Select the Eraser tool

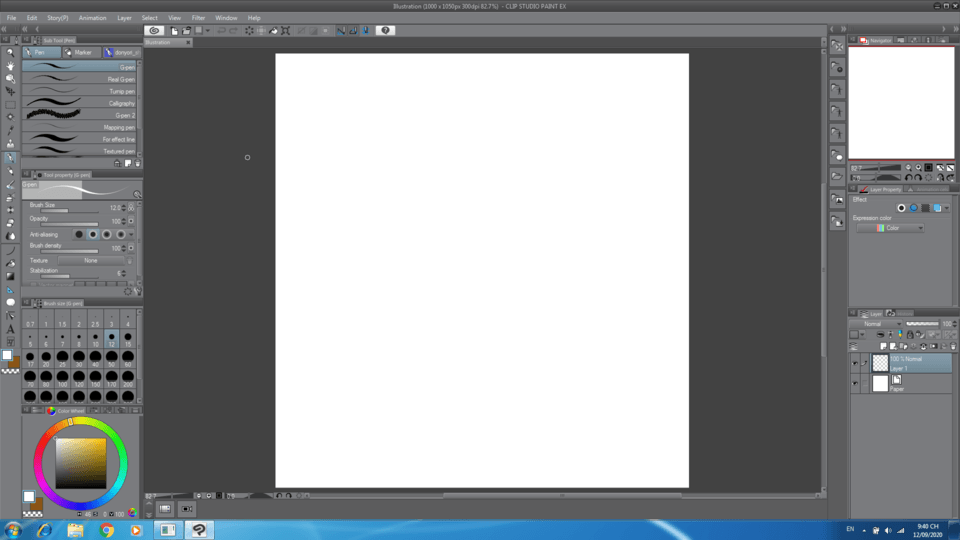pyautogui.click(x=10, y=223)
